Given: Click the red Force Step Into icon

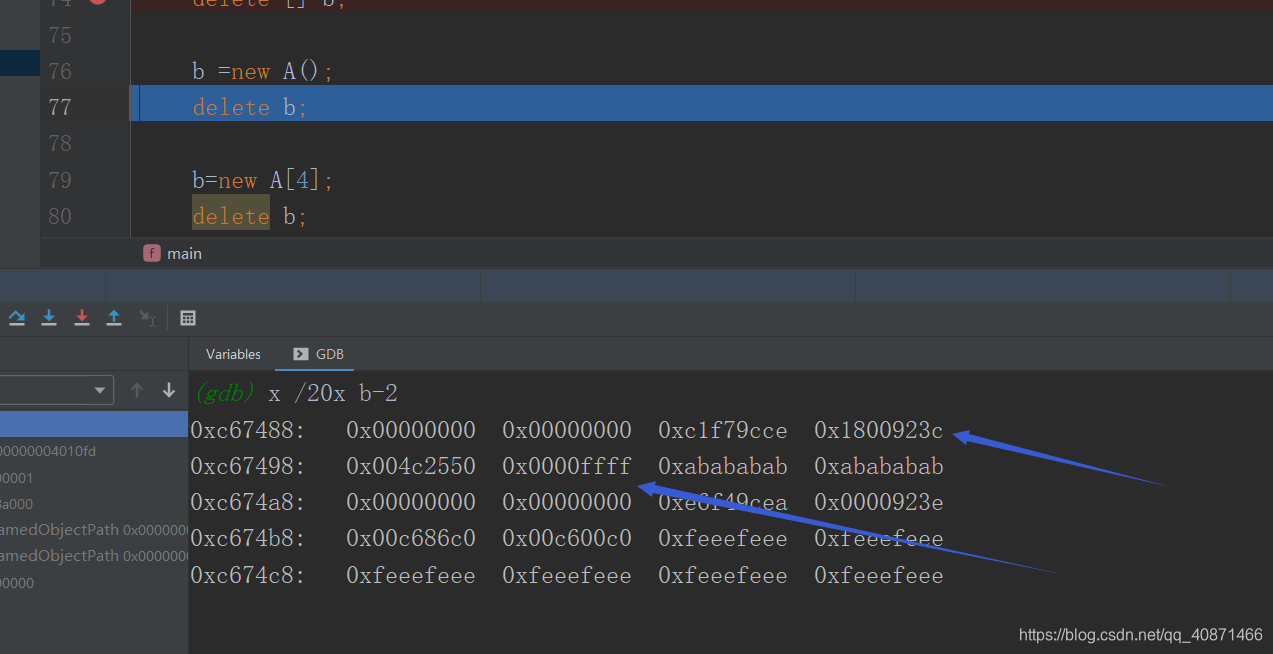Looking at the screenshot, I should tap(82, 318).
